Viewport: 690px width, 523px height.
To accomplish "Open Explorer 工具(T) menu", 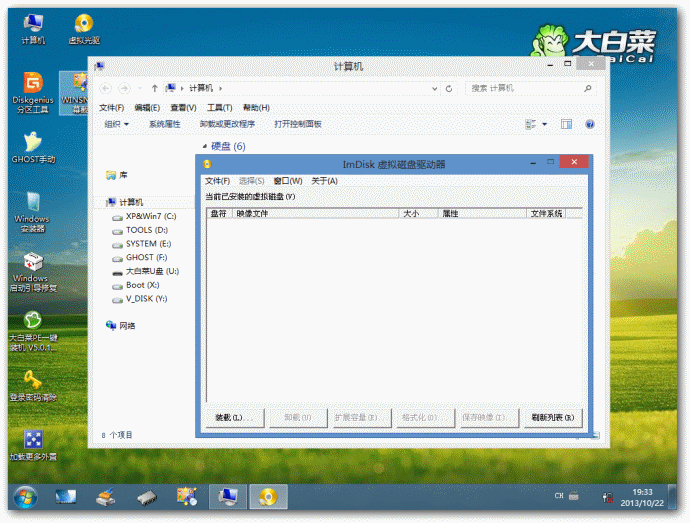I will 220,108.
